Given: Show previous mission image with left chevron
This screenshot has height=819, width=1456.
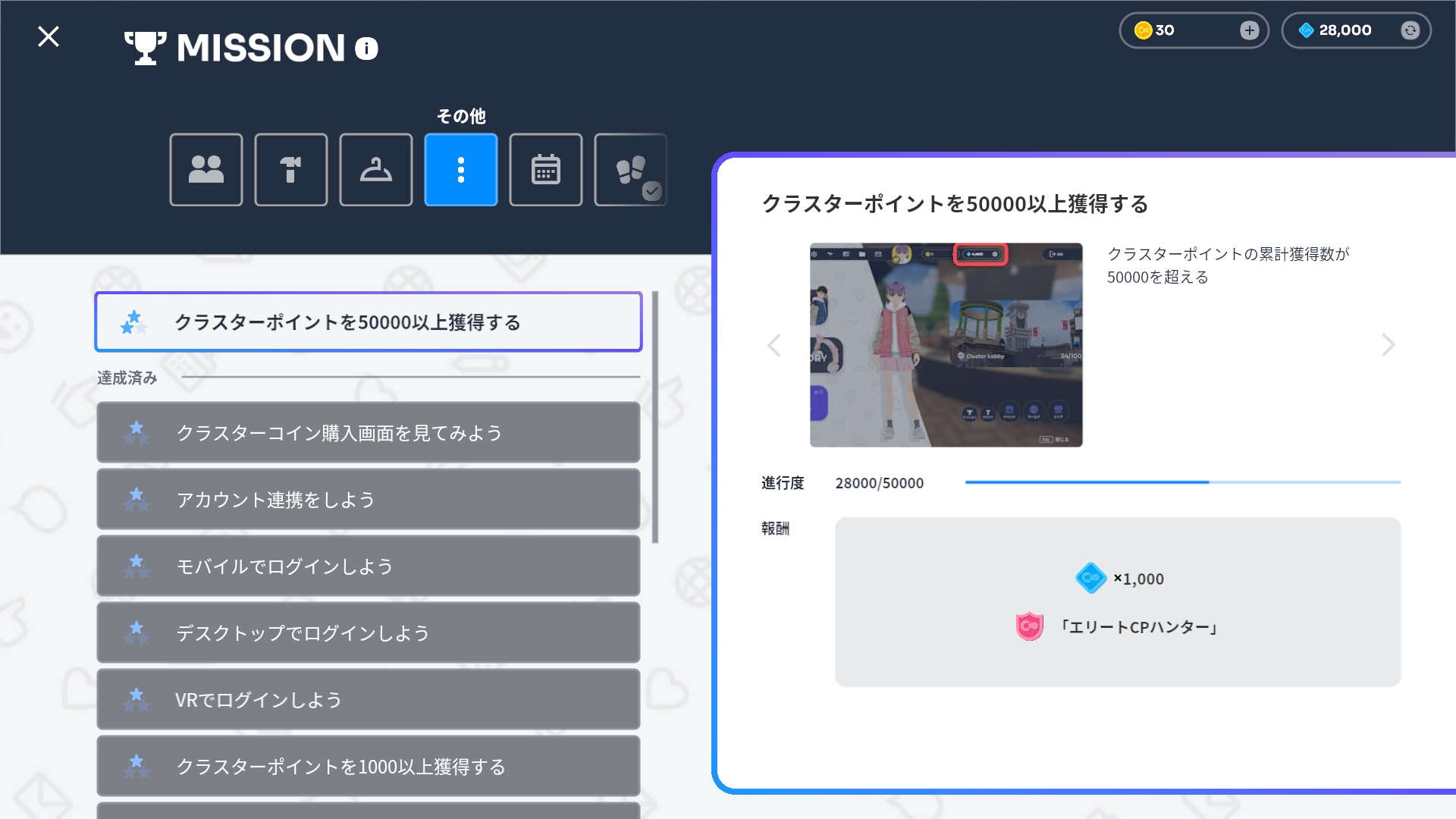Looking at the screenshot, I should pos(773,345).
